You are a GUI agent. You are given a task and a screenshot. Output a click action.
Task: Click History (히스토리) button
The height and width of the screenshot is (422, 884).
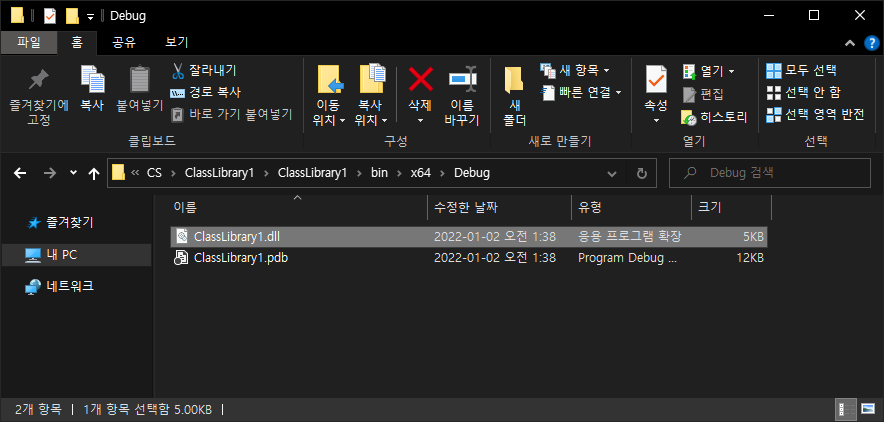point(714,117)
